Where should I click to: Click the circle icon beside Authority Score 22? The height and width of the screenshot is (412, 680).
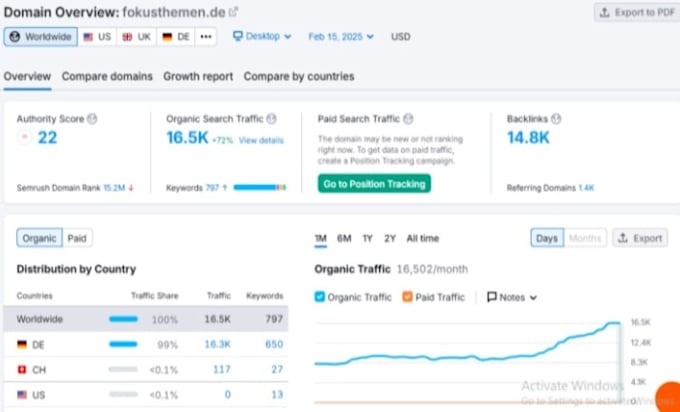pyautogui.click(x=24, y=137)
